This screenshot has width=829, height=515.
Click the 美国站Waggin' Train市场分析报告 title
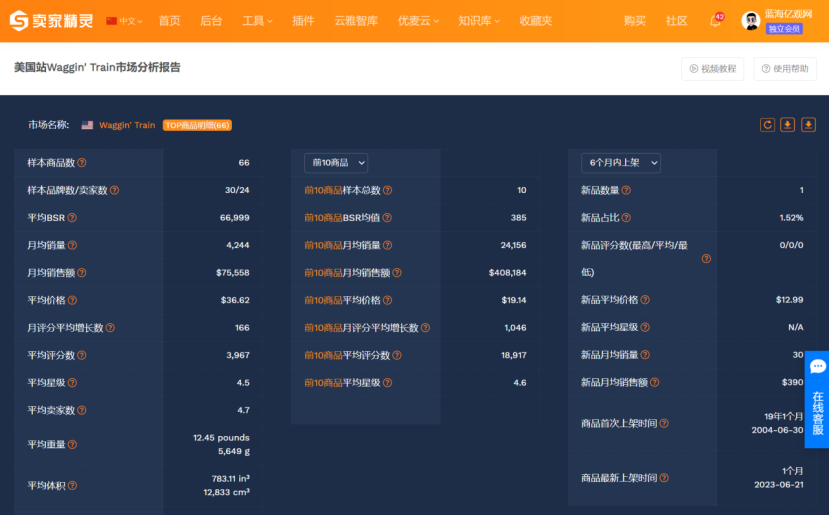click(x=97, y=68)
